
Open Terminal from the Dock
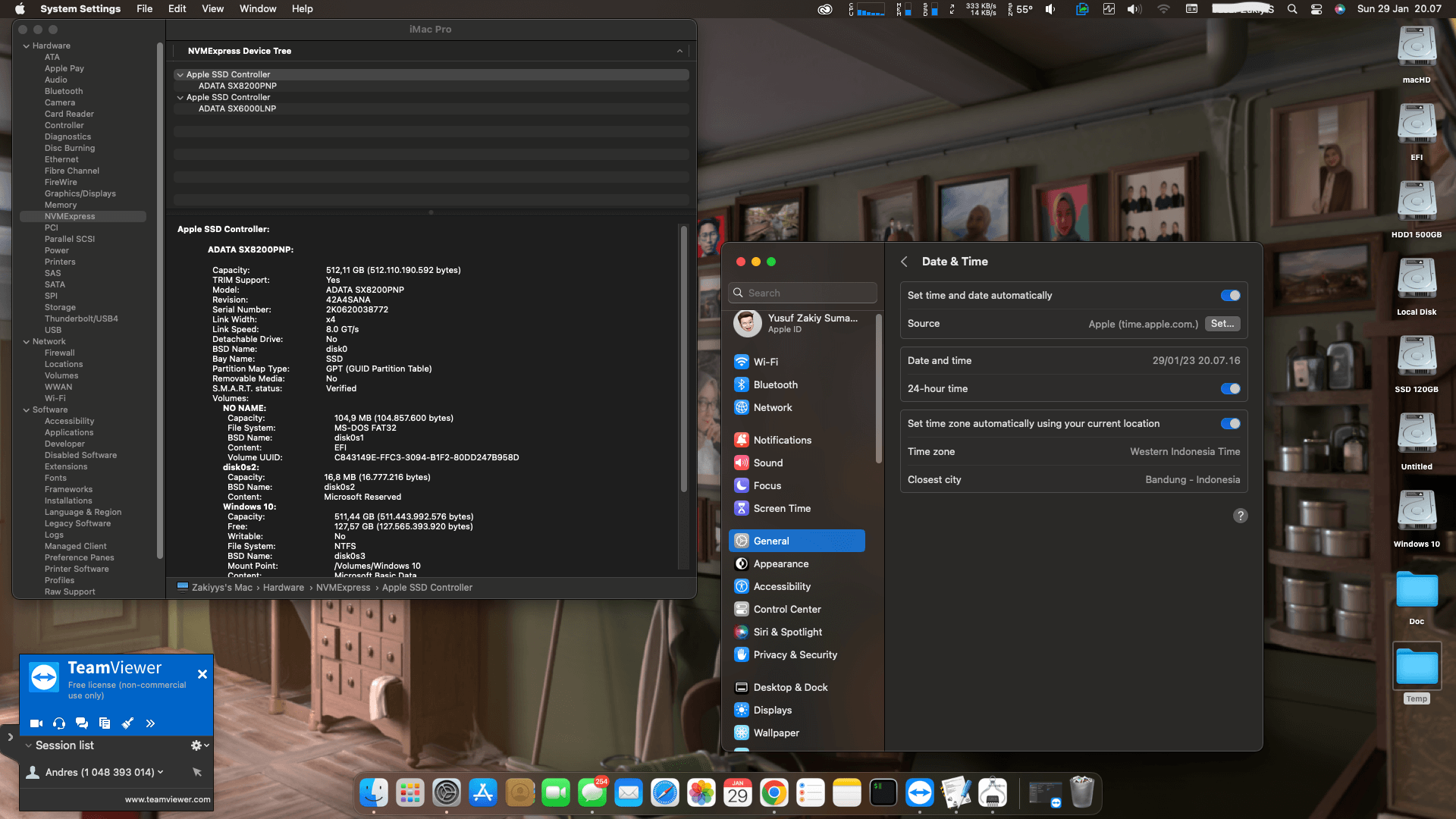point(883,793)
